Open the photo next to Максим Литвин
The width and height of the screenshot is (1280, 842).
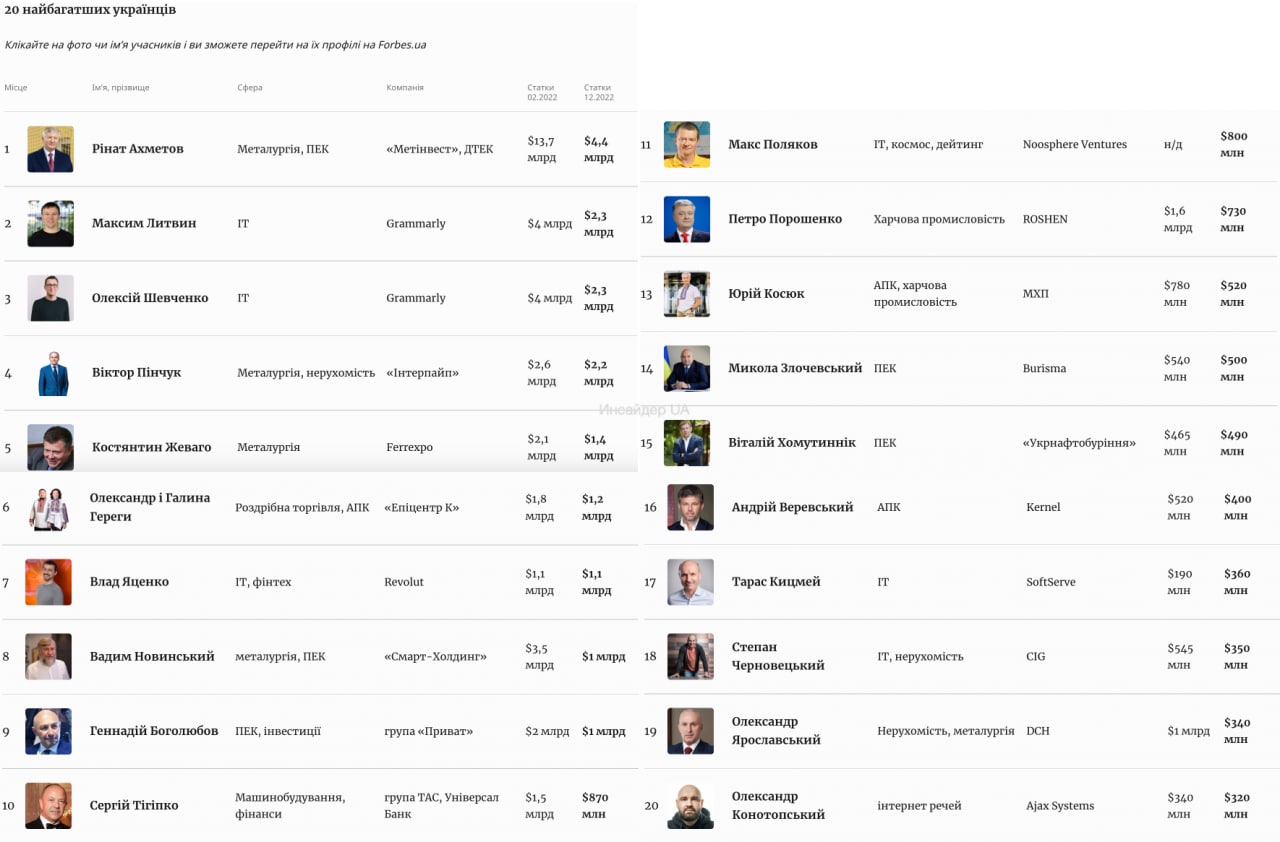[50, 224]
